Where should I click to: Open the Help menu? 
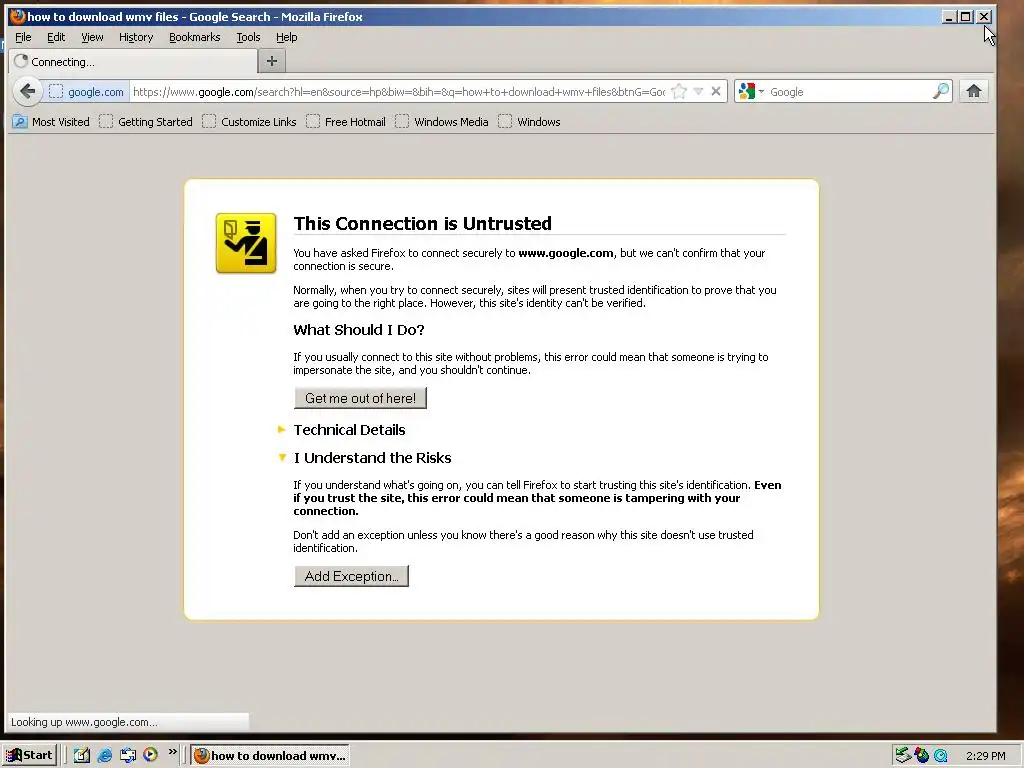click(287, 37)
